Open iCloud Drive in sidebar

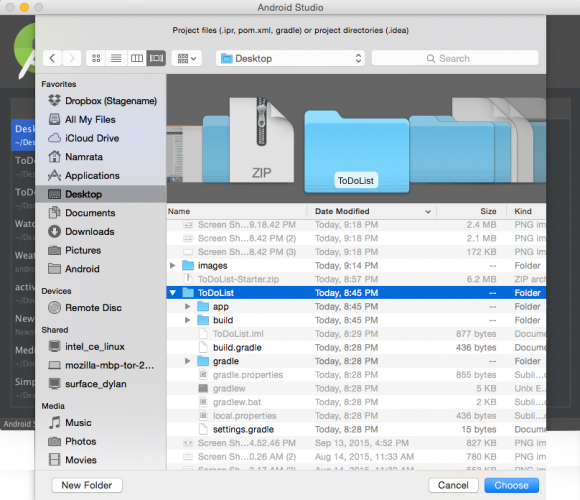tap(101, 138)
